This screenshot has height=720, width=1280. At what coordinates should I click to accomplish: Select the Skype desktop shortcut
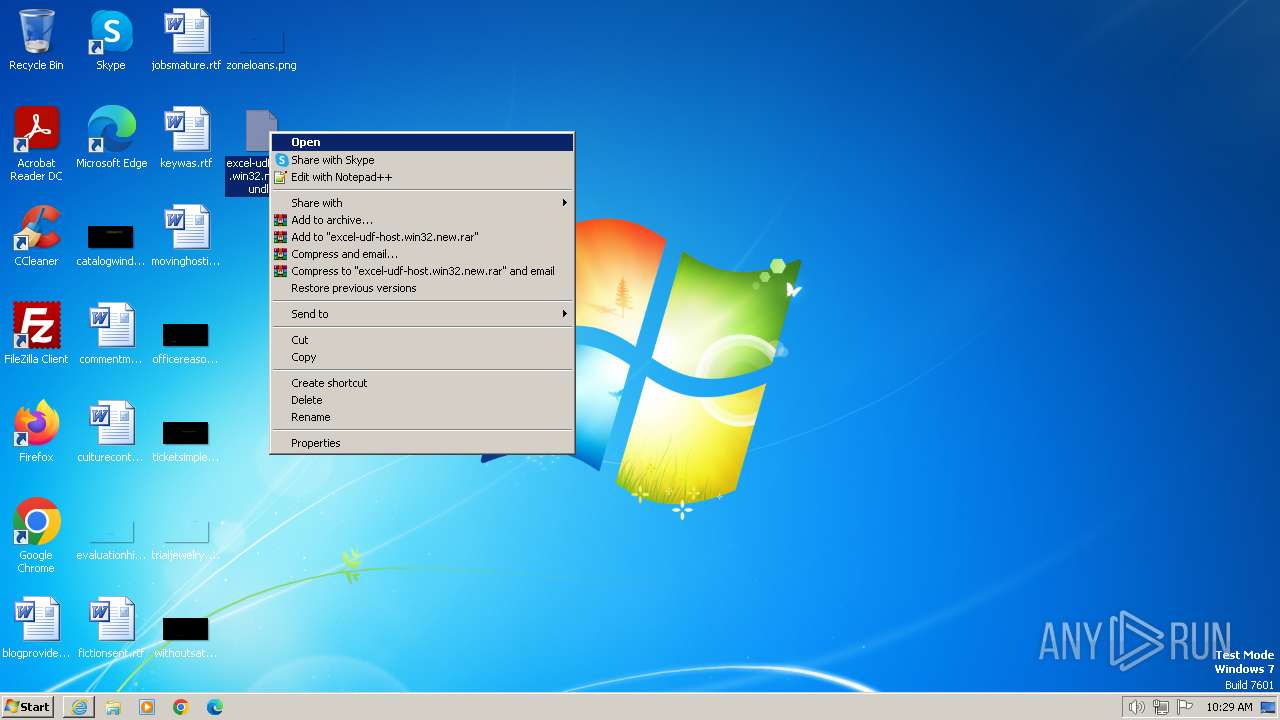tap(111, 40)
